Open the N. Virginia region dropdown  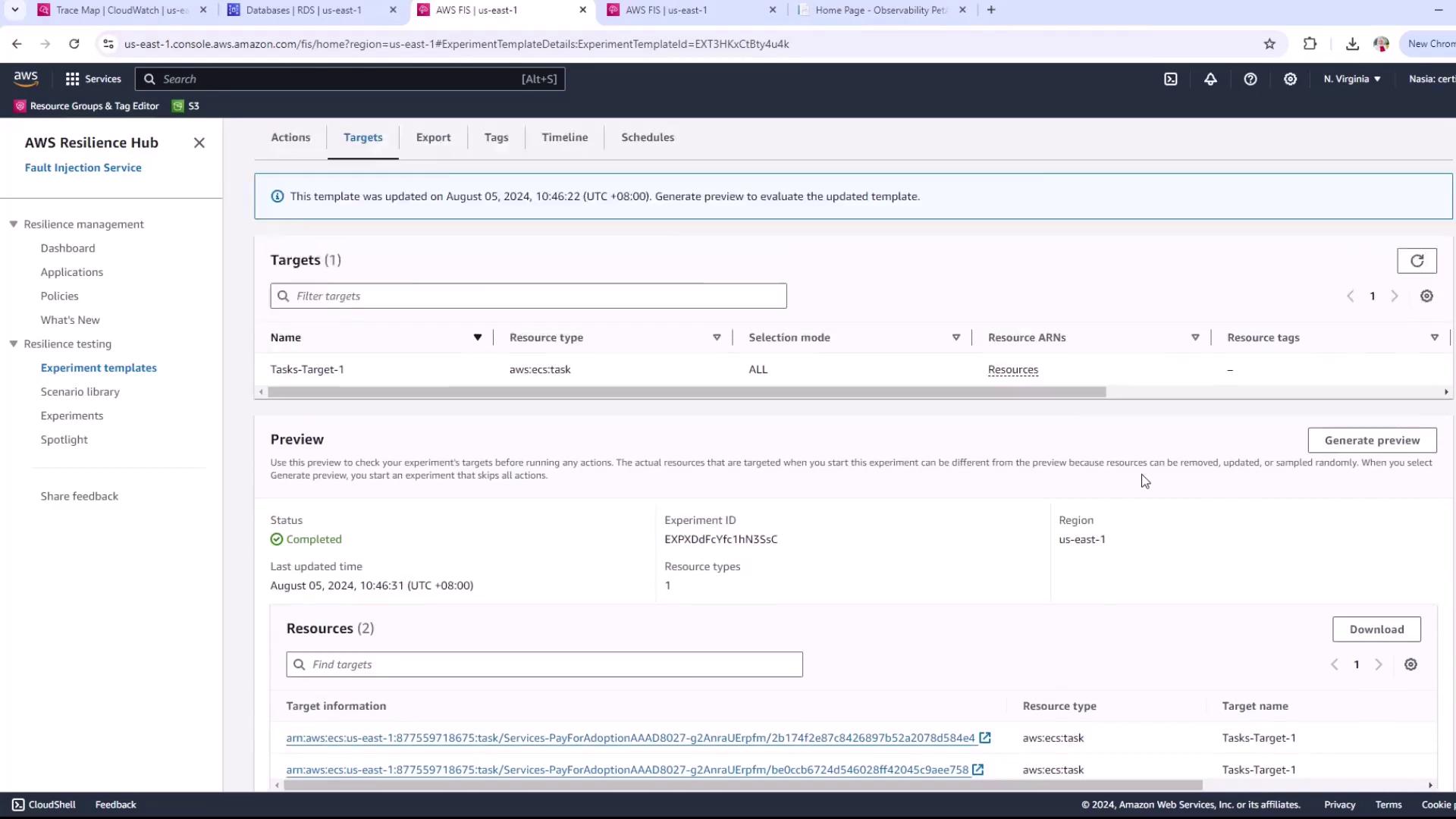click(x=1352, y=79)
